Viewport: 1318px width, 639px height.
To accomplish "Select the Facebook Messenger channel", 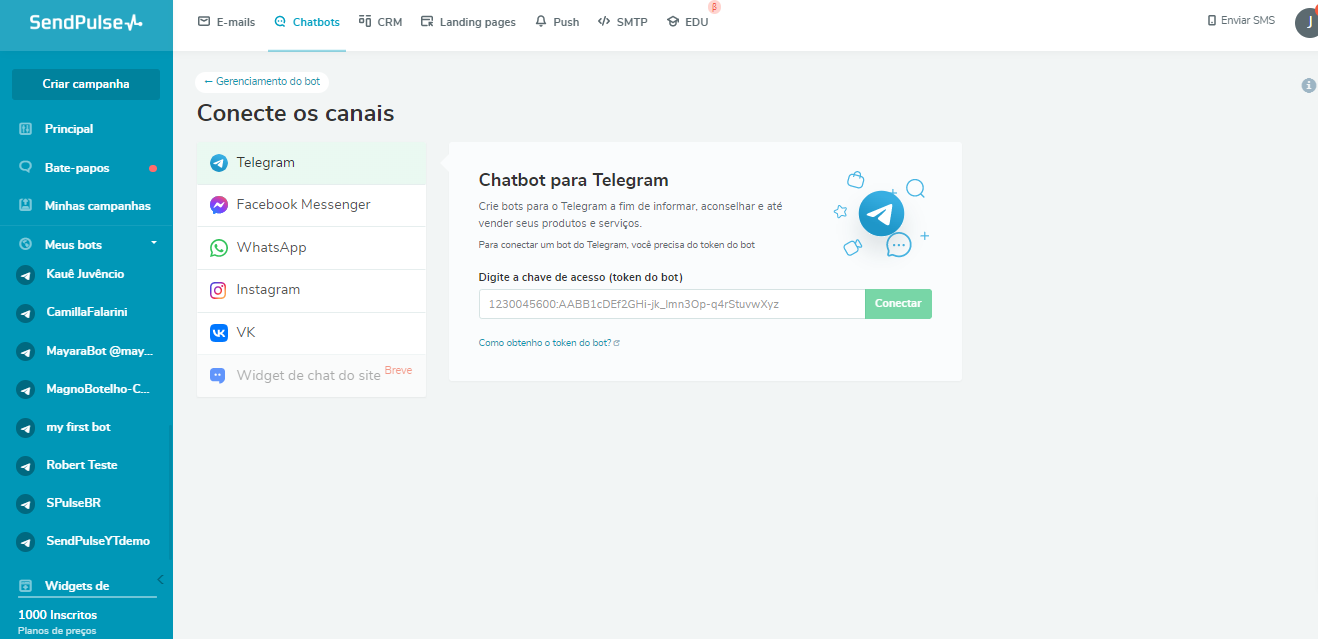I will click(x=311, y=205).
